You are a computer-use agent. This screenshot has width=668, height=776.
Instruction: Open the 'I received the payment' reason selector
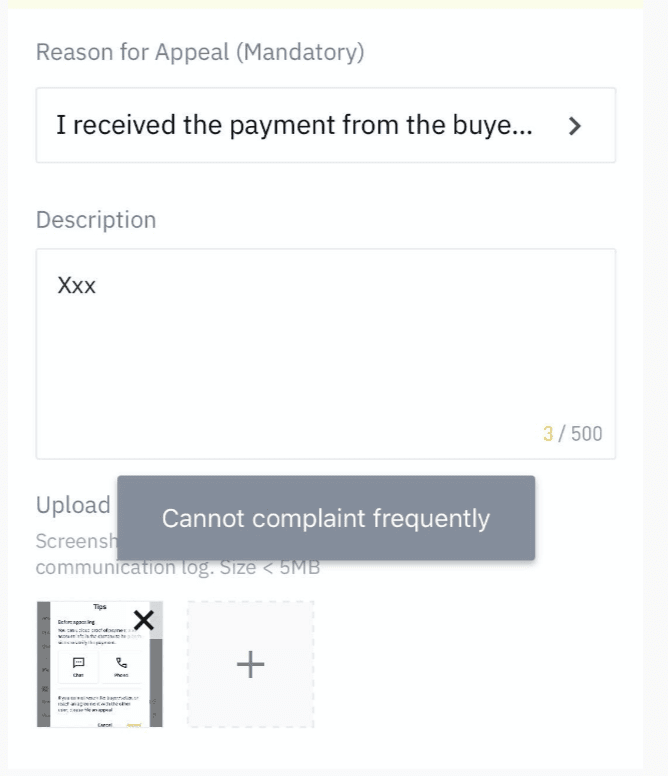(326, 125)
